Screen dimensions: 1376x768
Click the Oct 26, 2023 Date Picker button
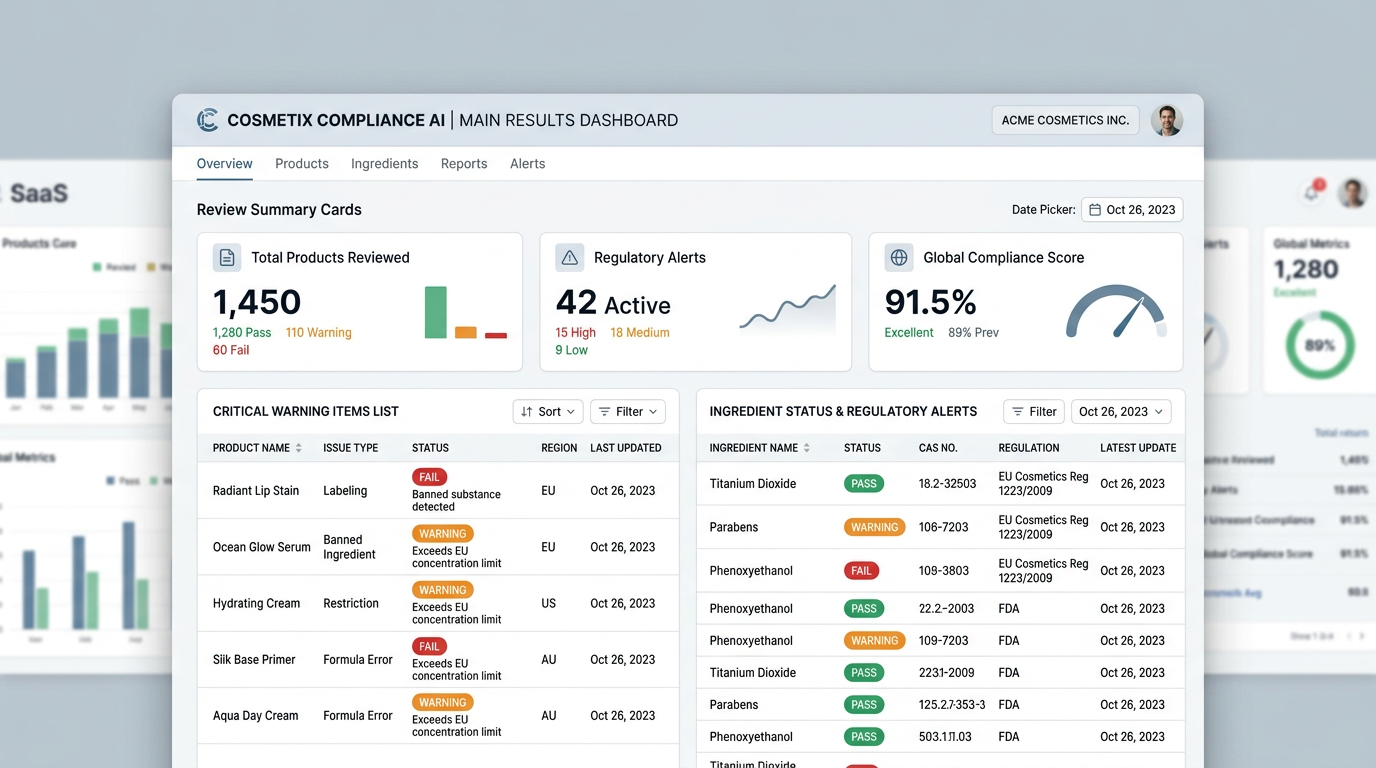1132,209
